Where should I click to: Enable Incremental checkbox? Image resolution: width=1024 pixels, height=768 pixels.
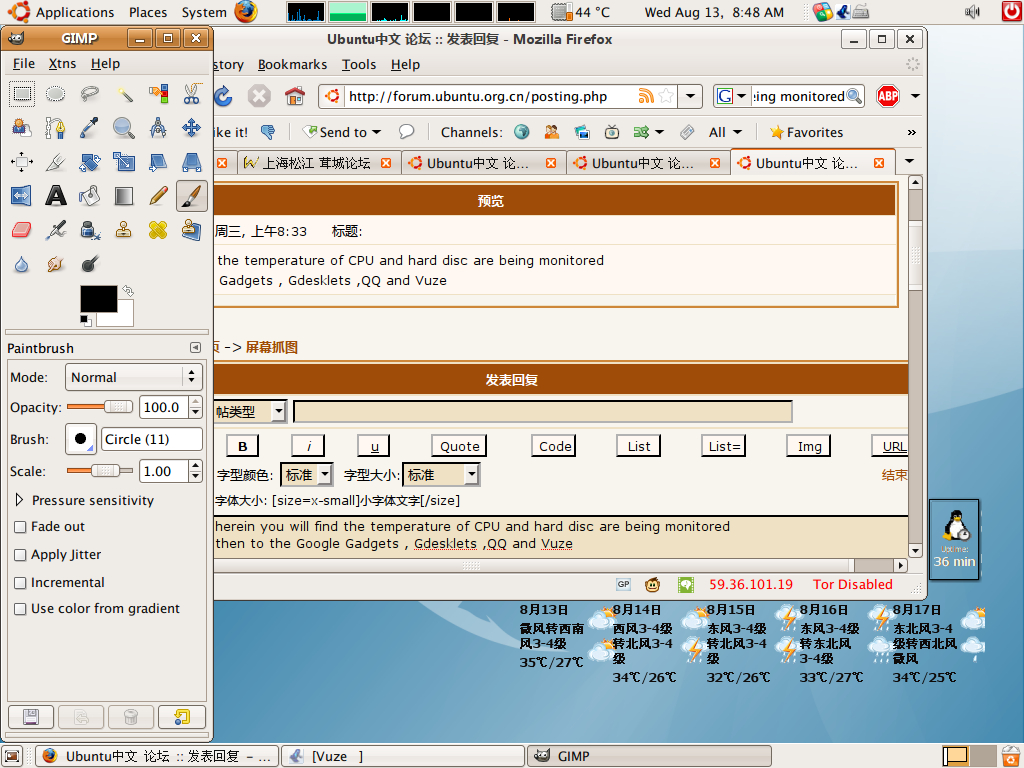coord(20,583)
